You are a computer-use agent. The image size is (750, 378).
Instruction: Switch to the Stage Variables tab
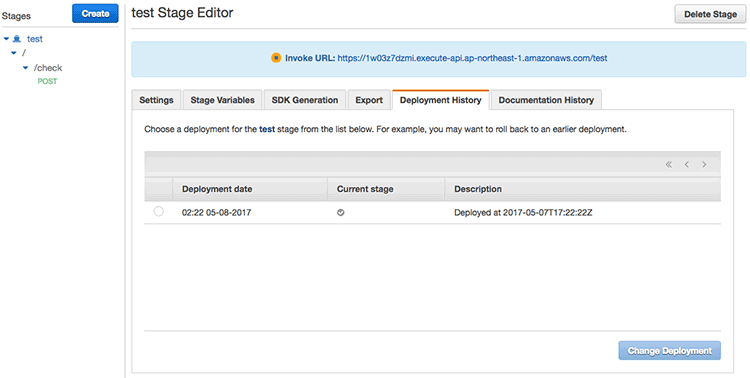222,100
